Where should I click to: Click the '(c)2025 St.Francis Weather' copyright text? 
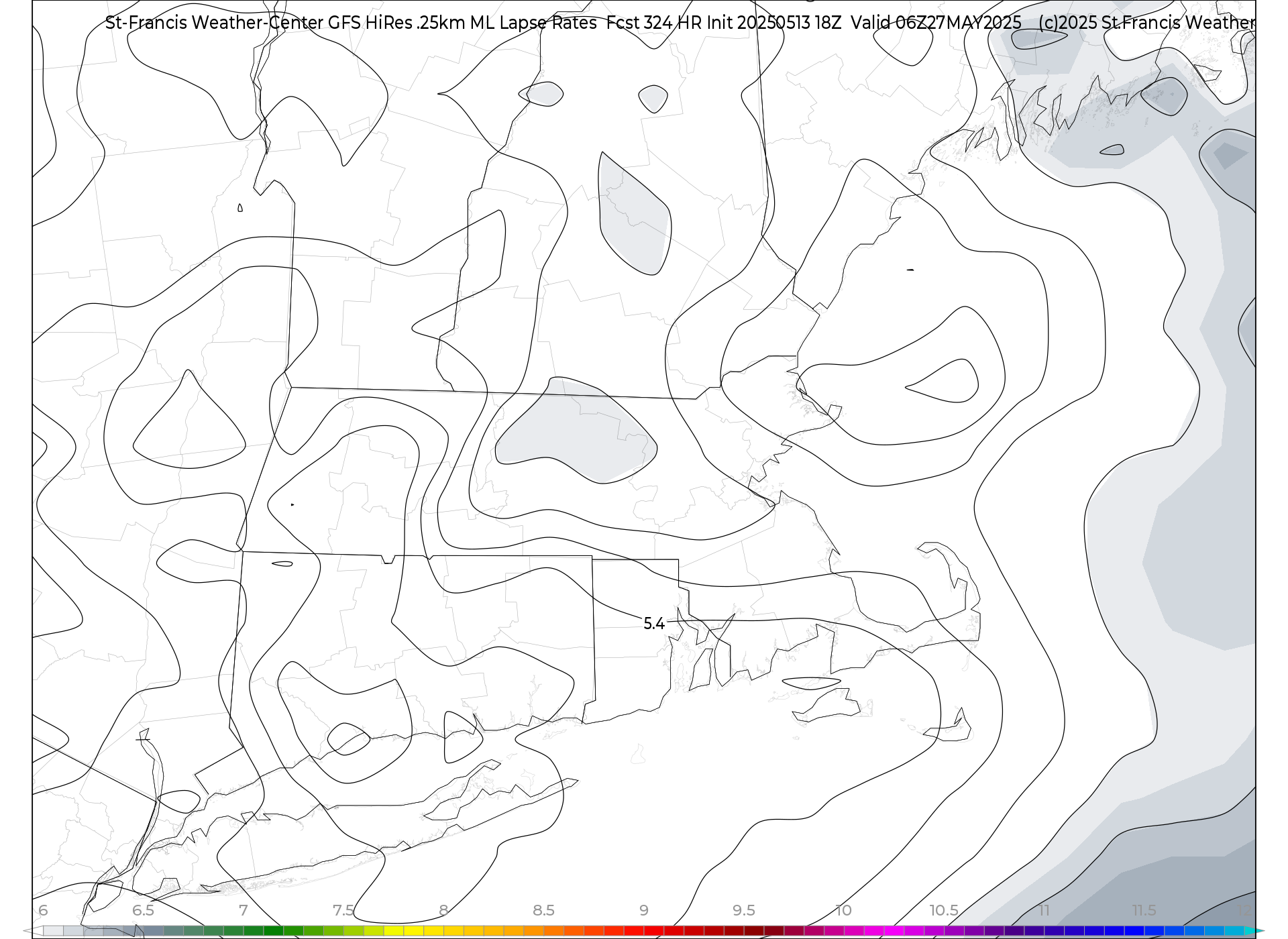point(1146,23)
